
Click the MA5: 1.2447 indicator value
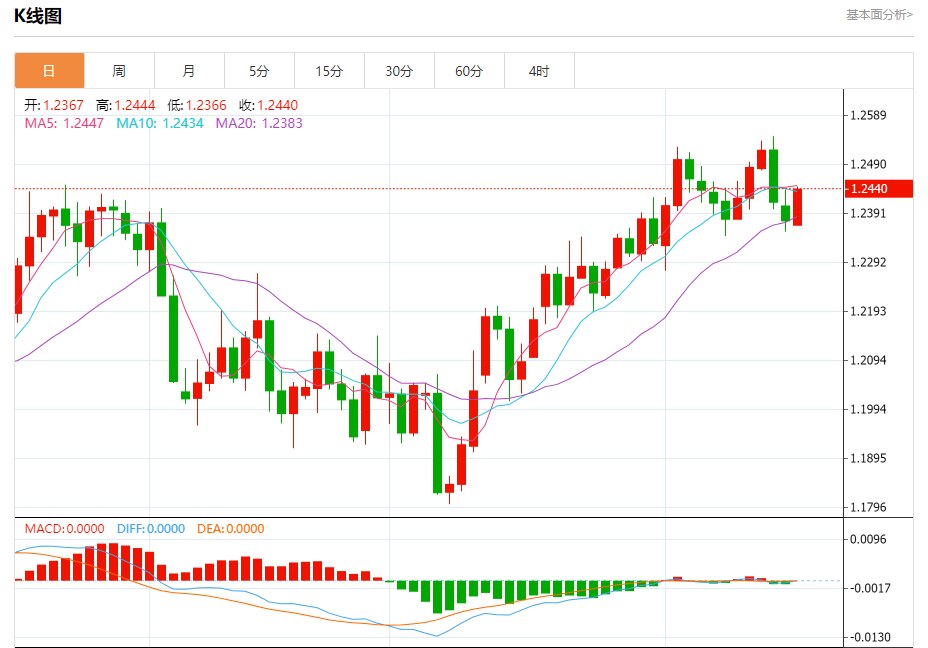[64, 123]
